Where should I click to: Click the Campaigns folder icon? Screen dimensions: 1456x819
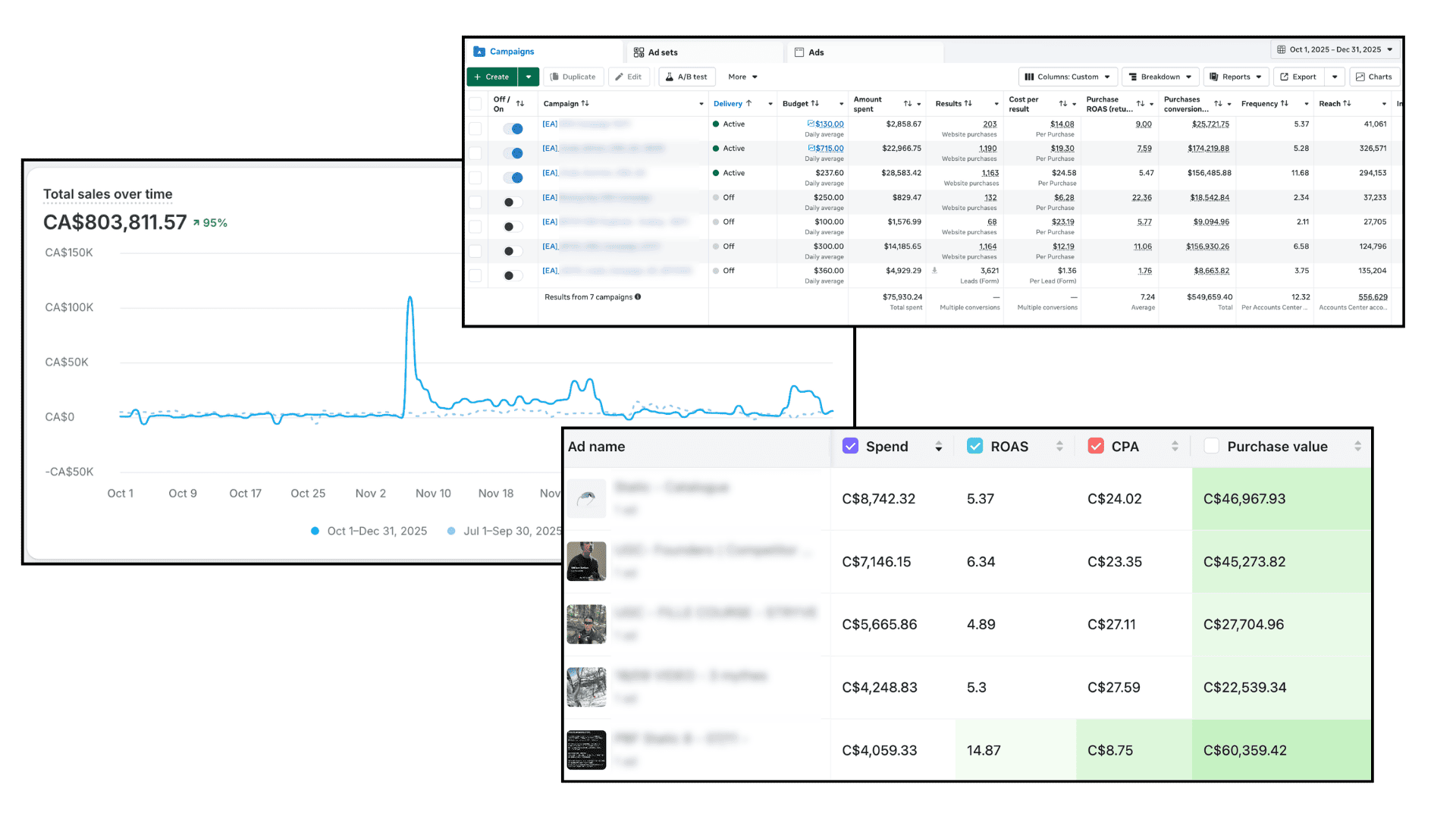click(479, 52)
